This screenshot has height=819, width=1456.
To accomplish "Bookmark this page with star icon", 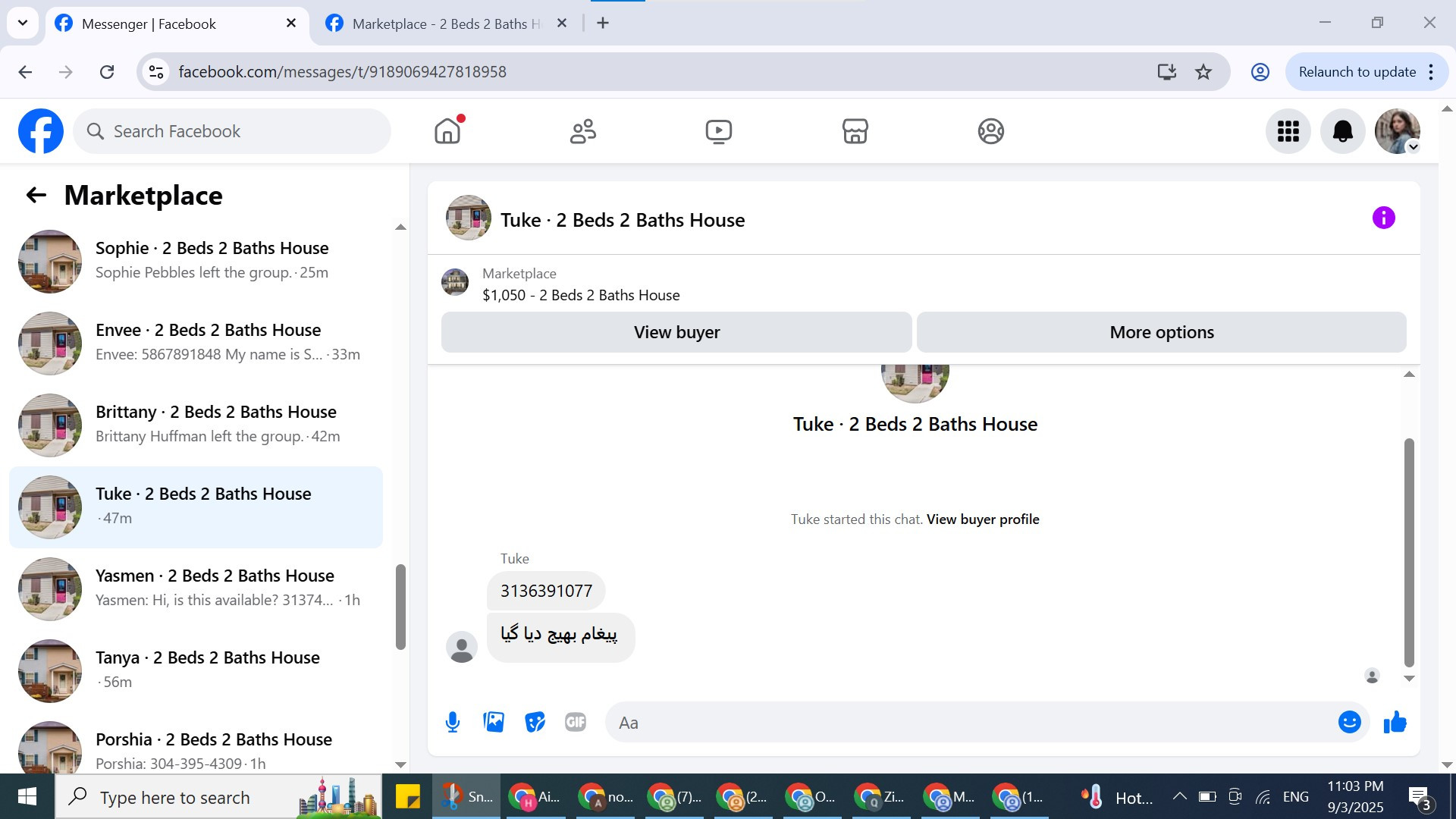I will click(1203, 72).
